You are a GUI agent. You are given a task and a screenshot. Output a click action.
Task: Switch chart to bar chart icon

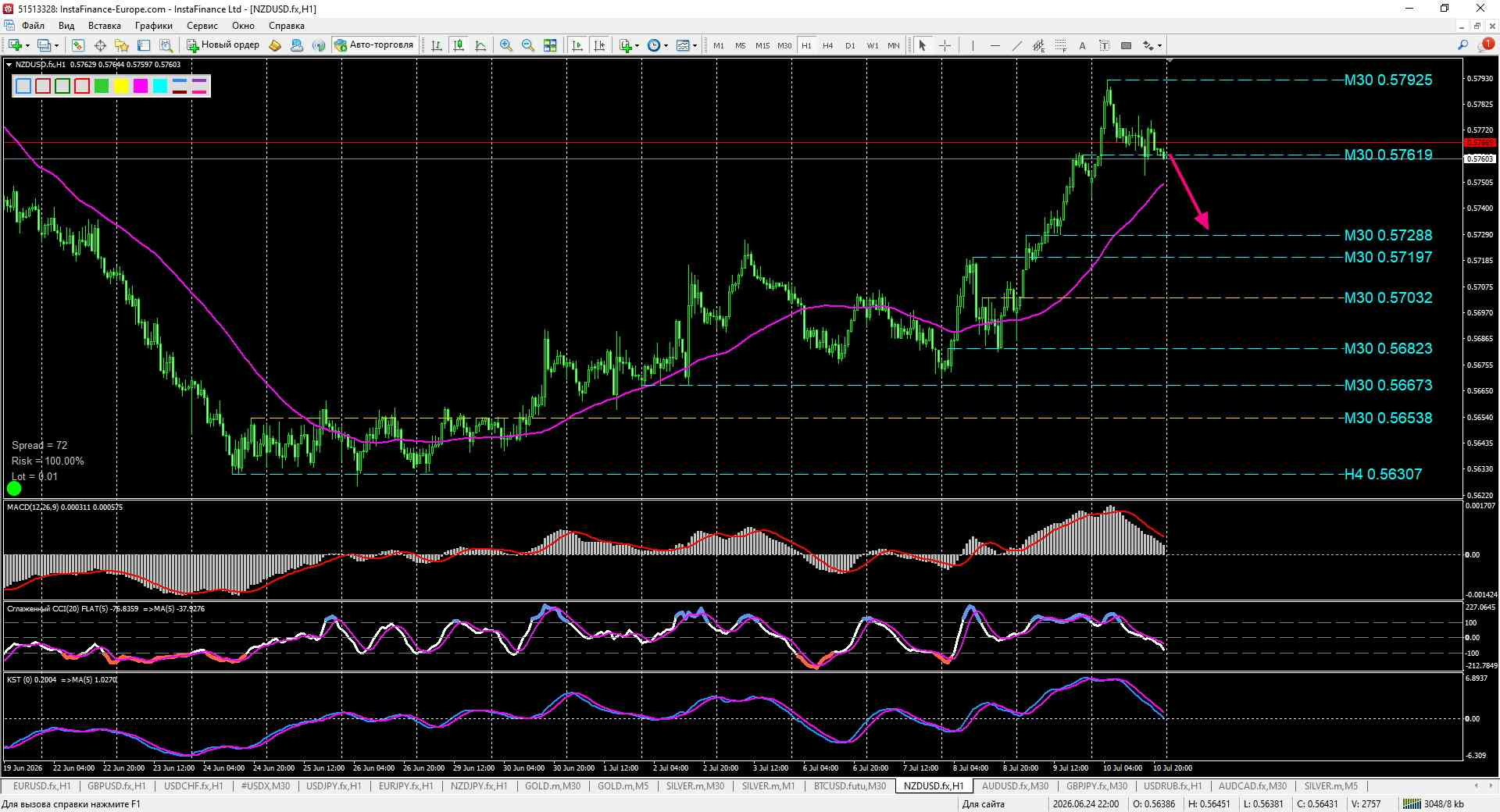pos(437,45)
